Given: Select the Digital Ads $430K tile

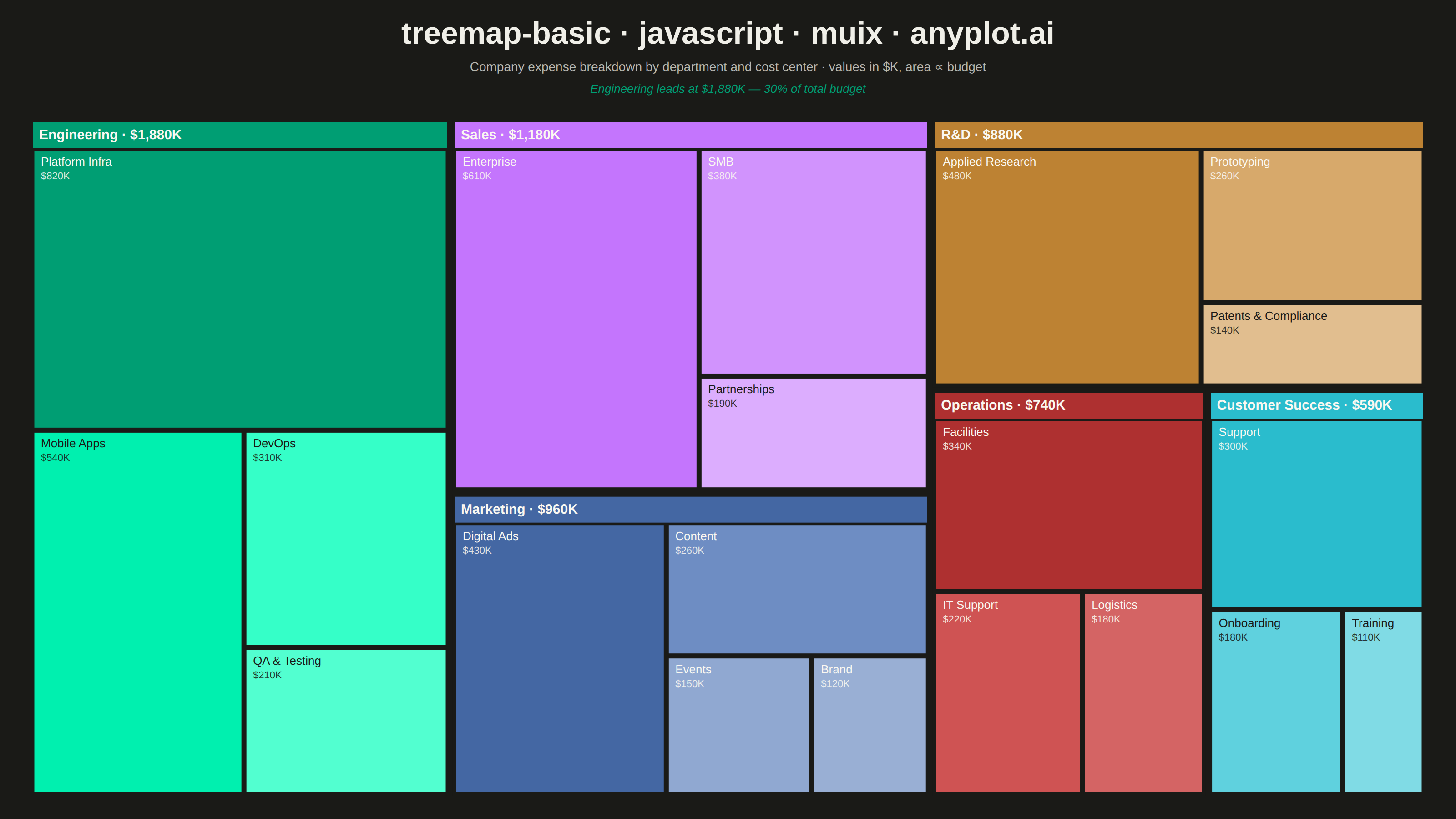Looking at the screenshot, I should coord(560,658).
